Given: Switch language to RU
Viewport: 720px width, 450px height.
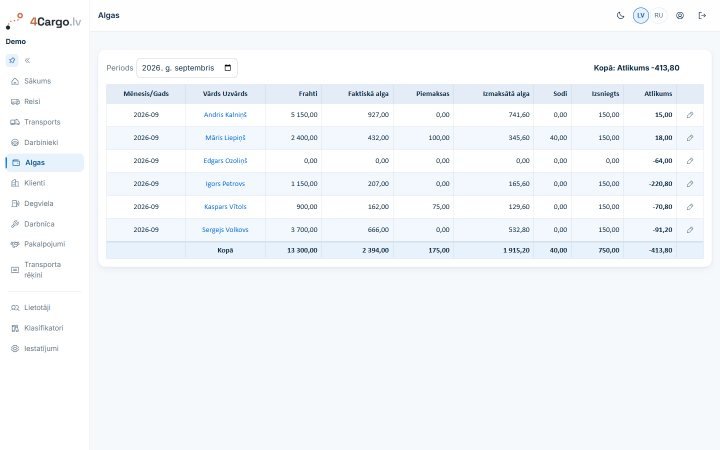Looking at the screenshot, I should click(x=658, y=16).
